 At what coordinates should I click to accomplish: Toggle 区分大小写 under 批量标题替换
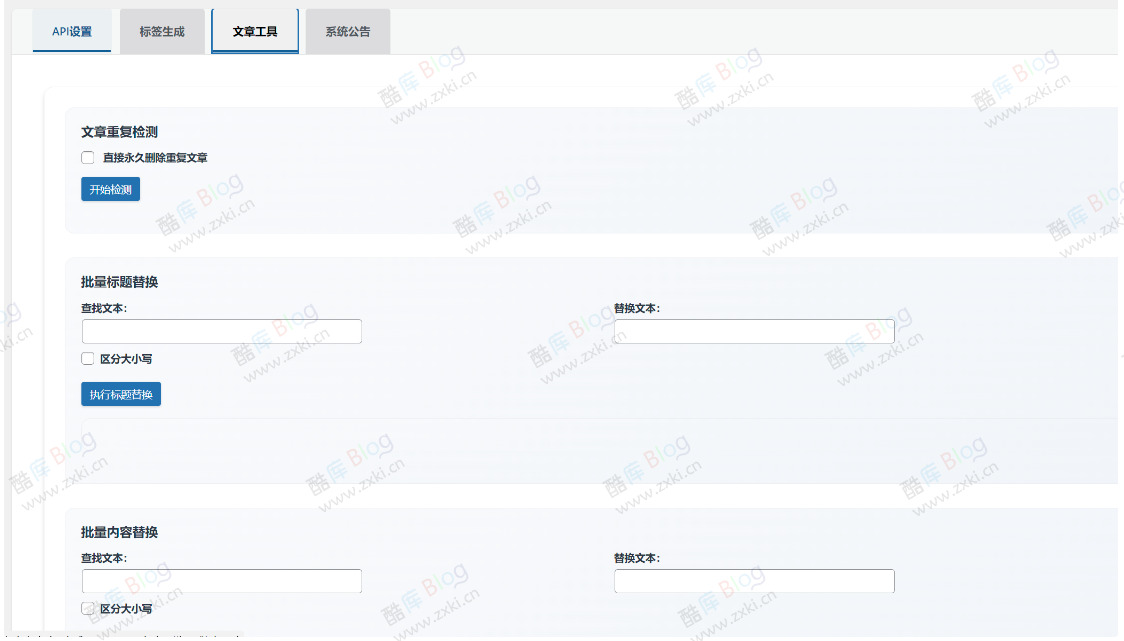pos(87,358)
